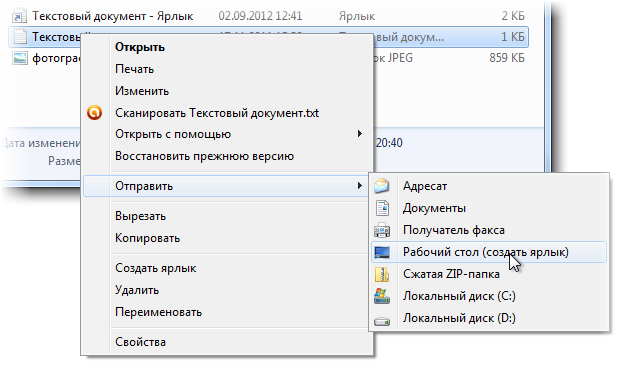The width and height of the screenshot is (629, 379).
Task: Send to Сжатая ZIP-папка
Action: point(489,274)
